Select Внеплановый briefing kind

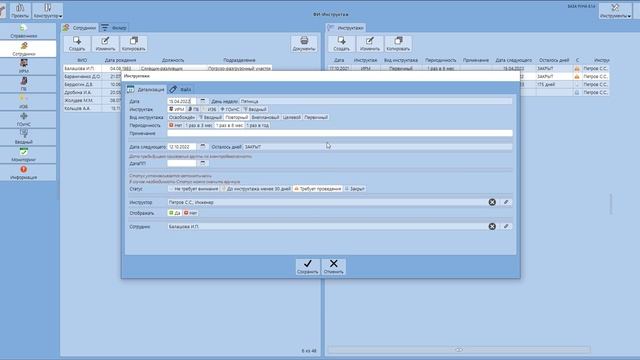[265, 118]
